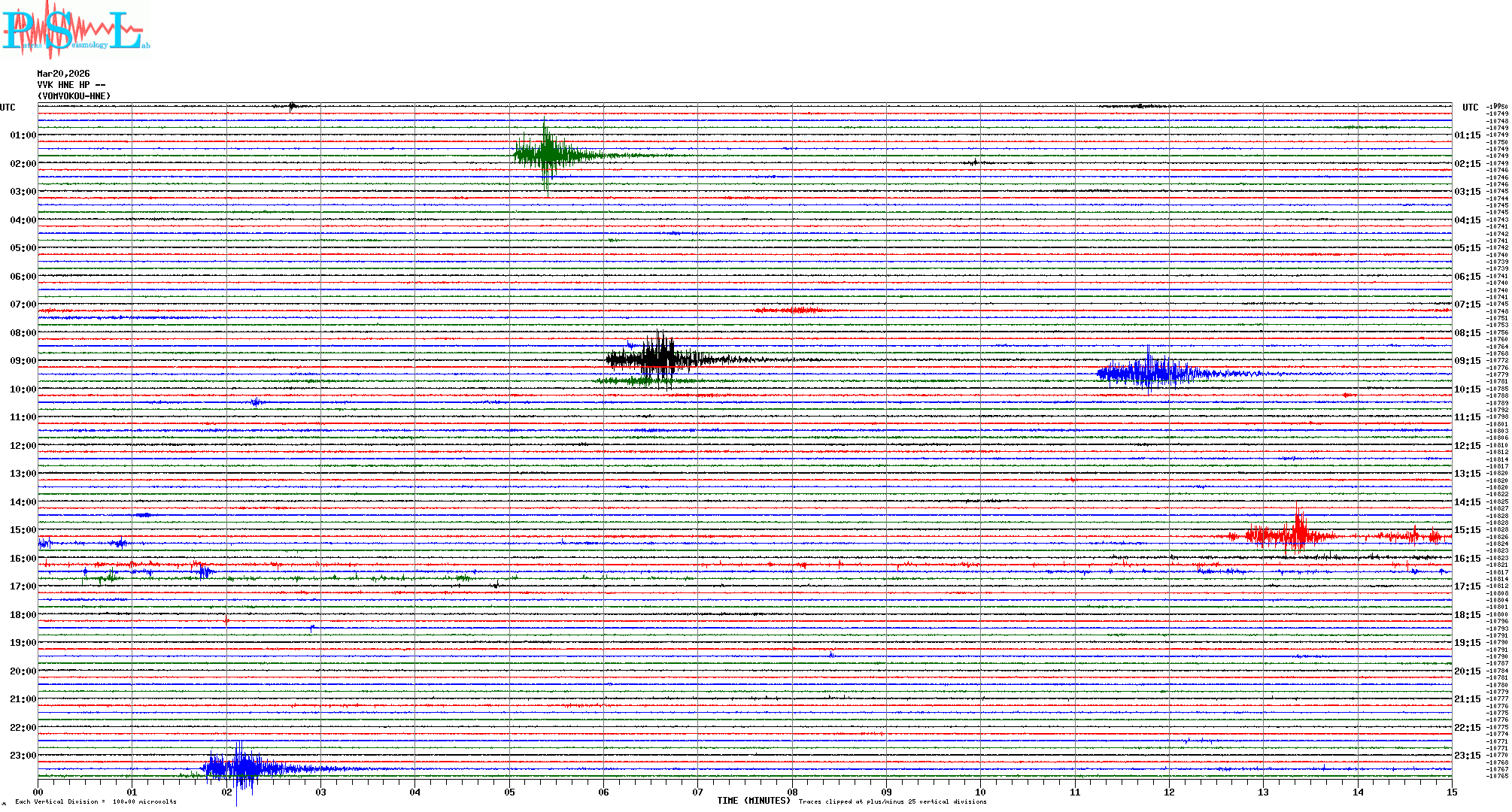Click the VVK HNE HP station text
The width and height of the screenshot is (1512, 812).
71,85
